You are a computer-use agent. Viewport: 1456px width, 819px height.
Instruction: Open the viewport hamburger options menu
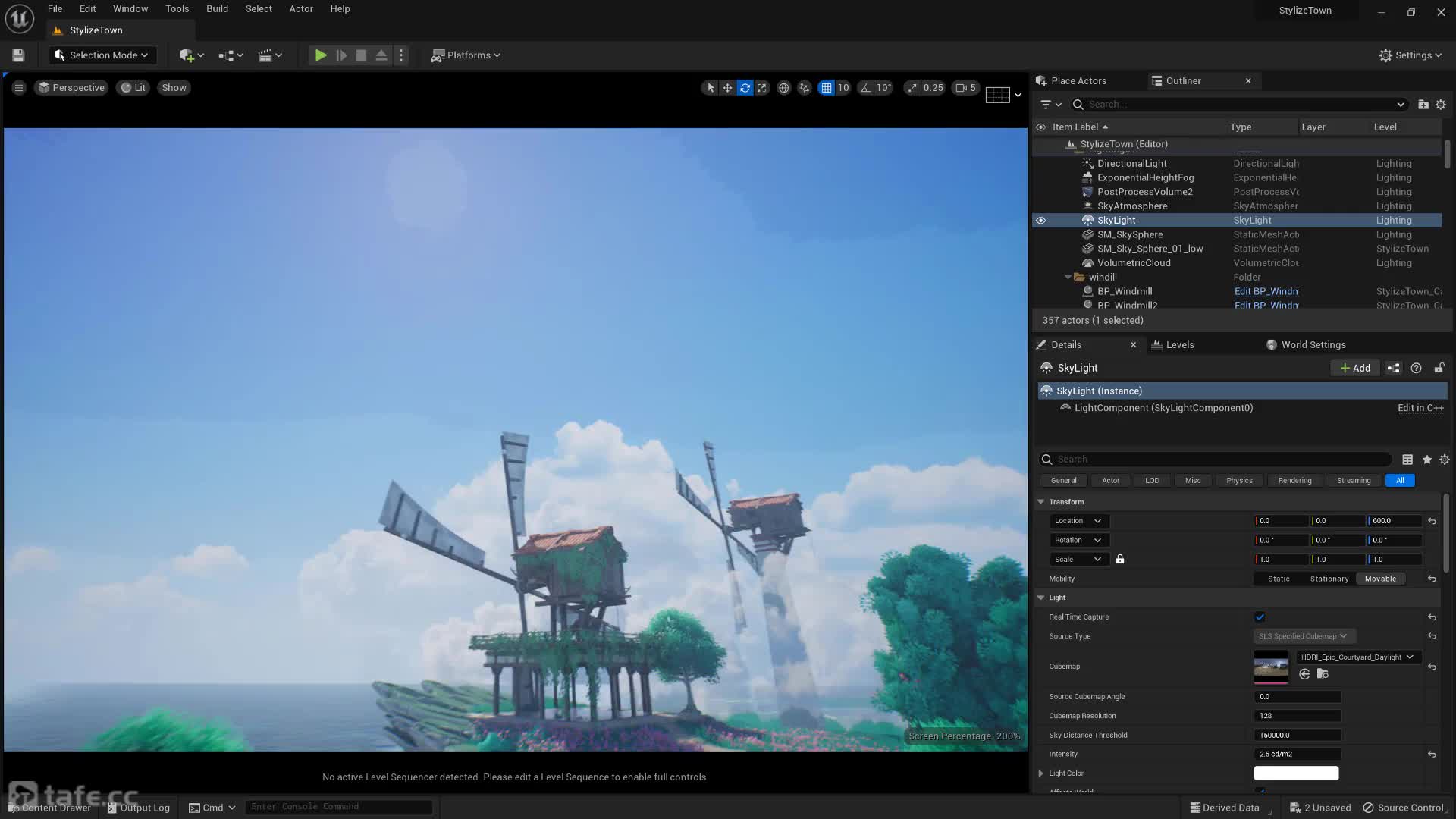pyautogui.click(x=19, y=88)
